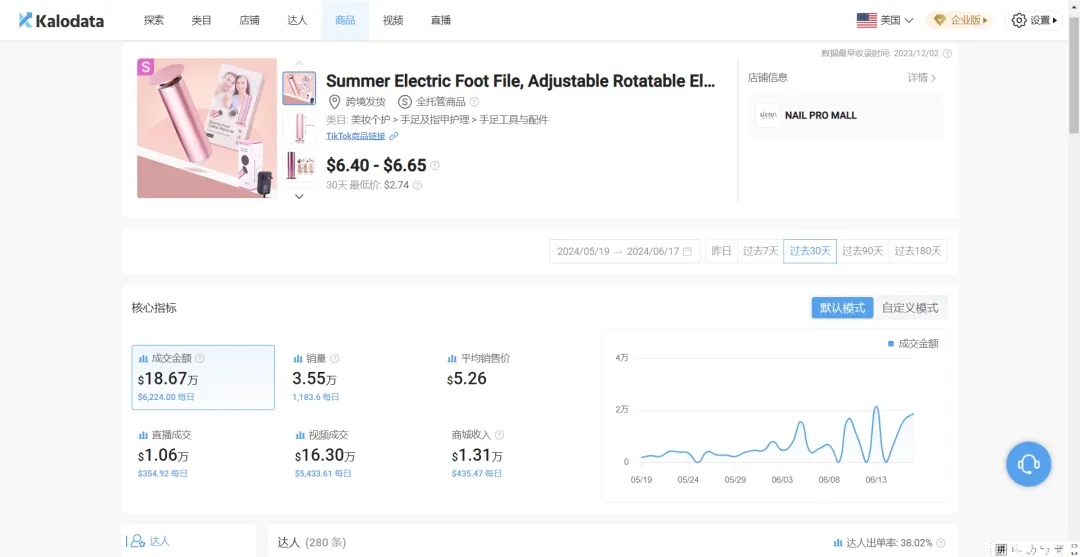
Task: Click the settings gear icon
Action: 1019,20
